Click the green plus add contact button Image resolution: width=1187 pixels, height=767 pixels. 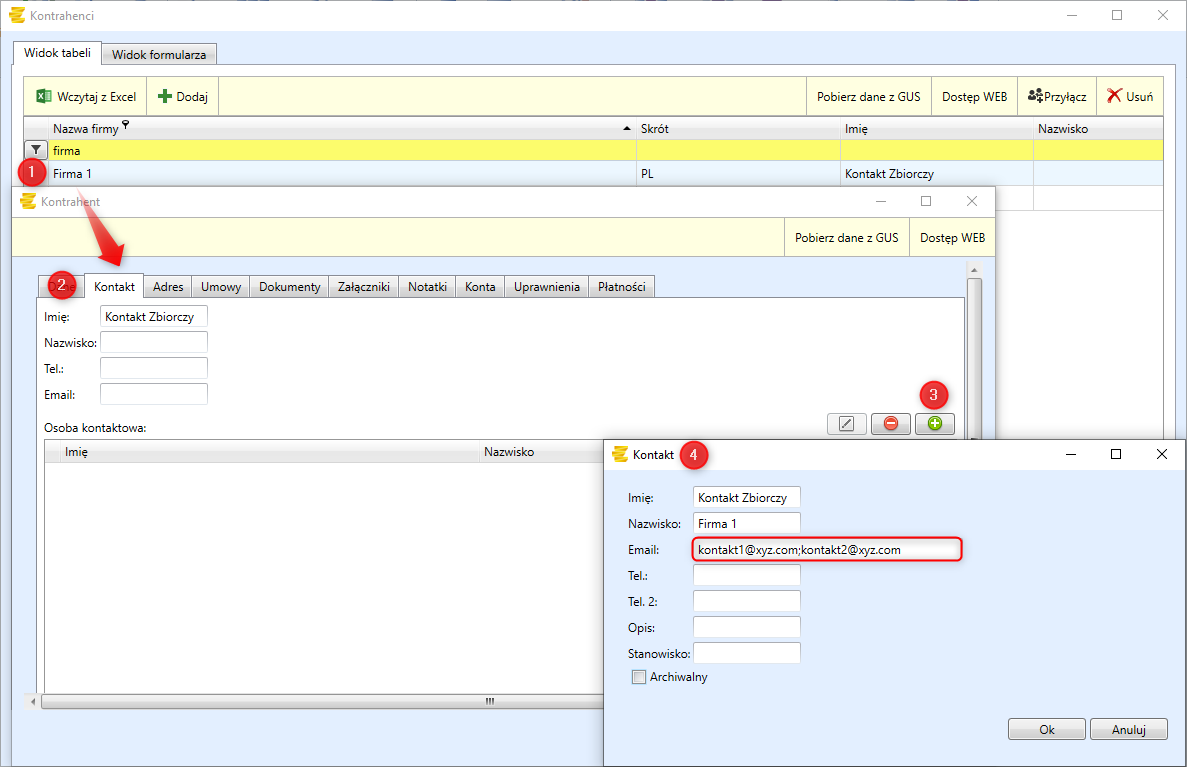pyautogui.click(x=934, y=424)
